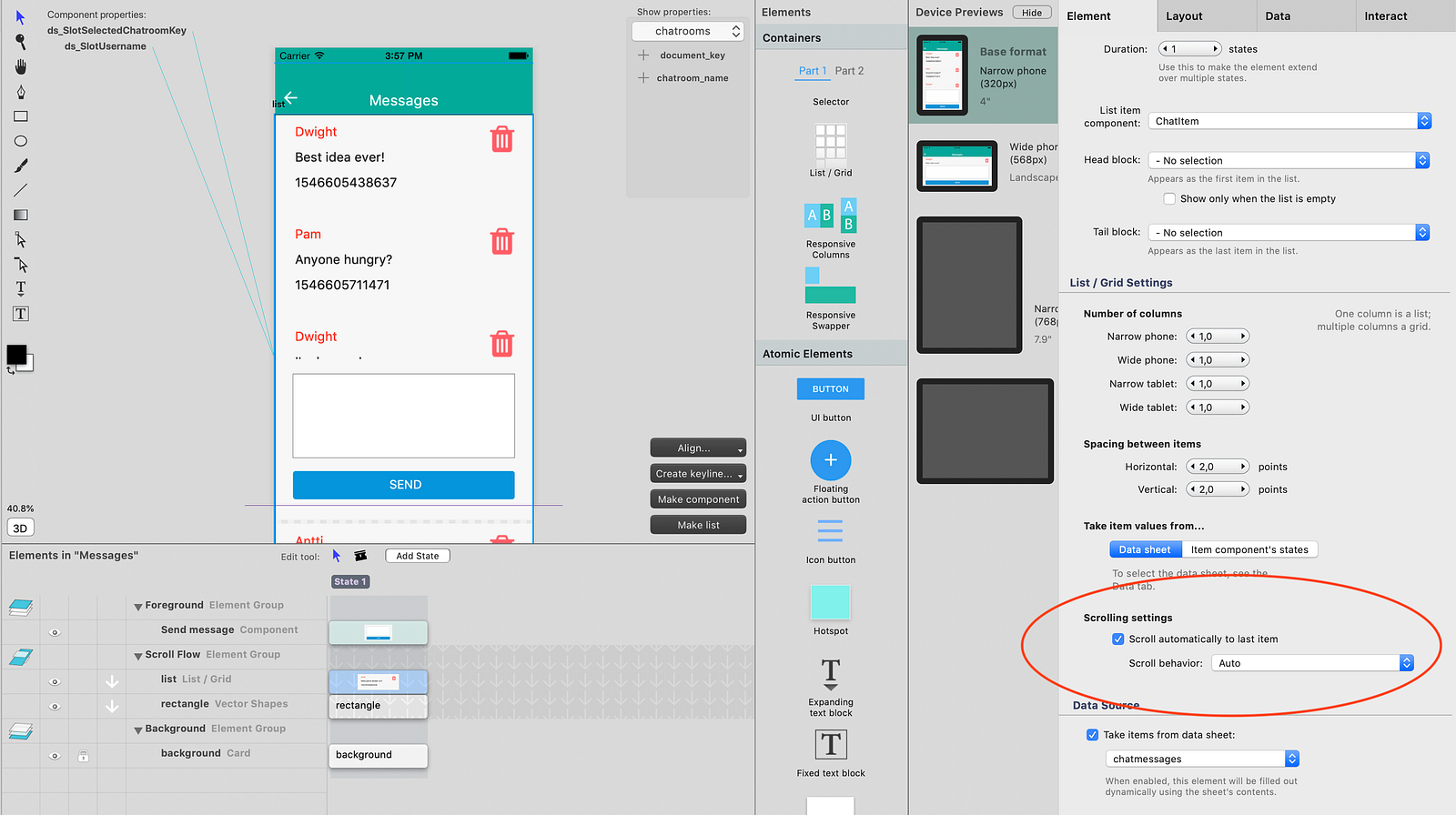Collapse the Background element group
Viewport: 1456px width, 815px height.
pos(138,730)
